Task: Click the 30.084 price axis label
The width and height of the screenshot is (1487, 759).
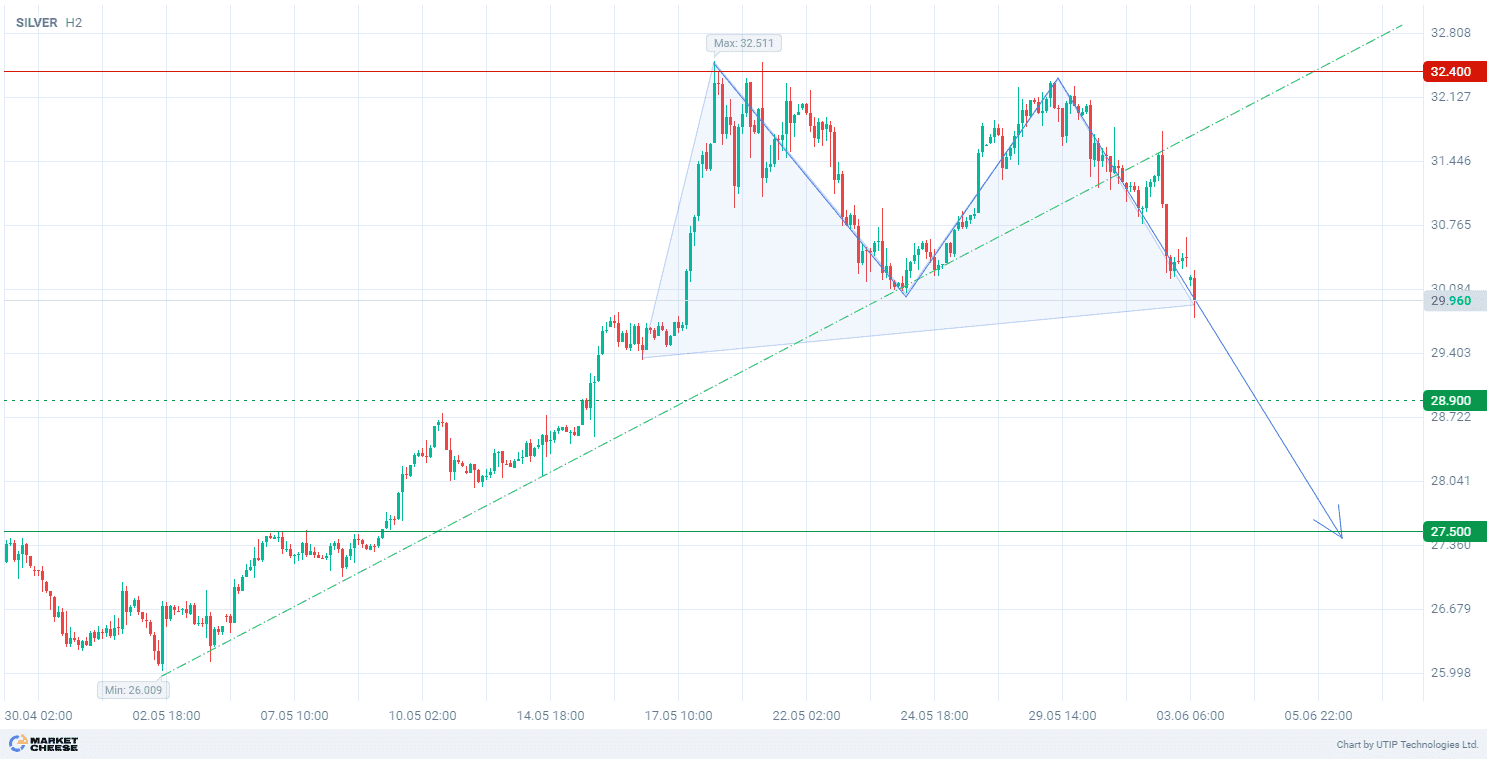Action: coord(1450,288)
